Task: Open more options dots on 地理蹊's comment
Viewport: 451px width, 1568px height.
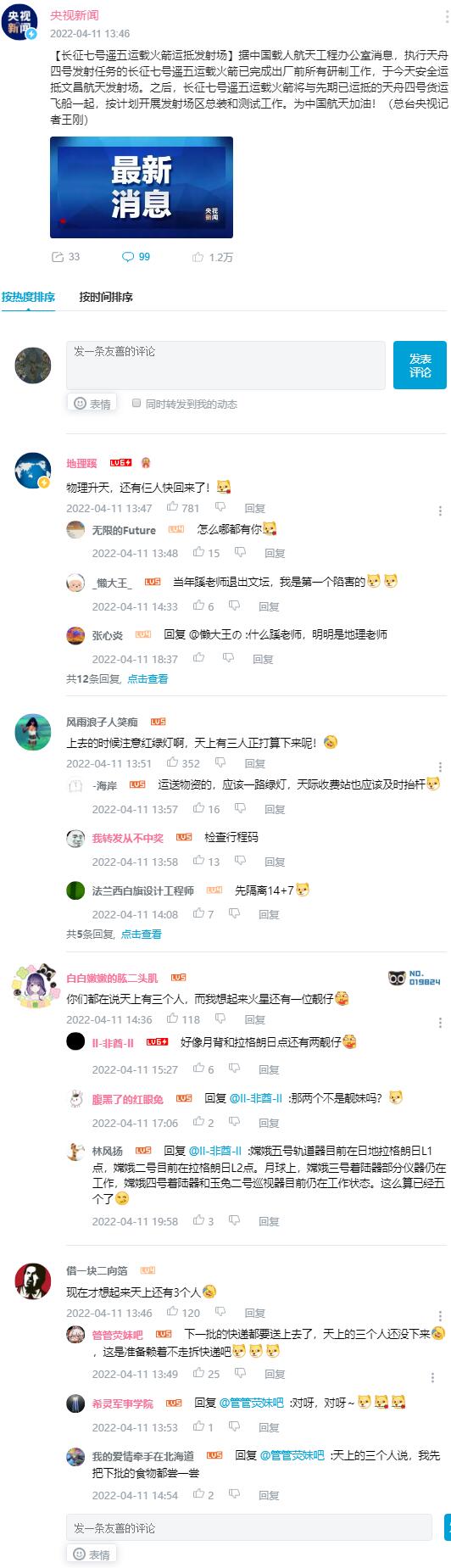Action: (440, 511)
